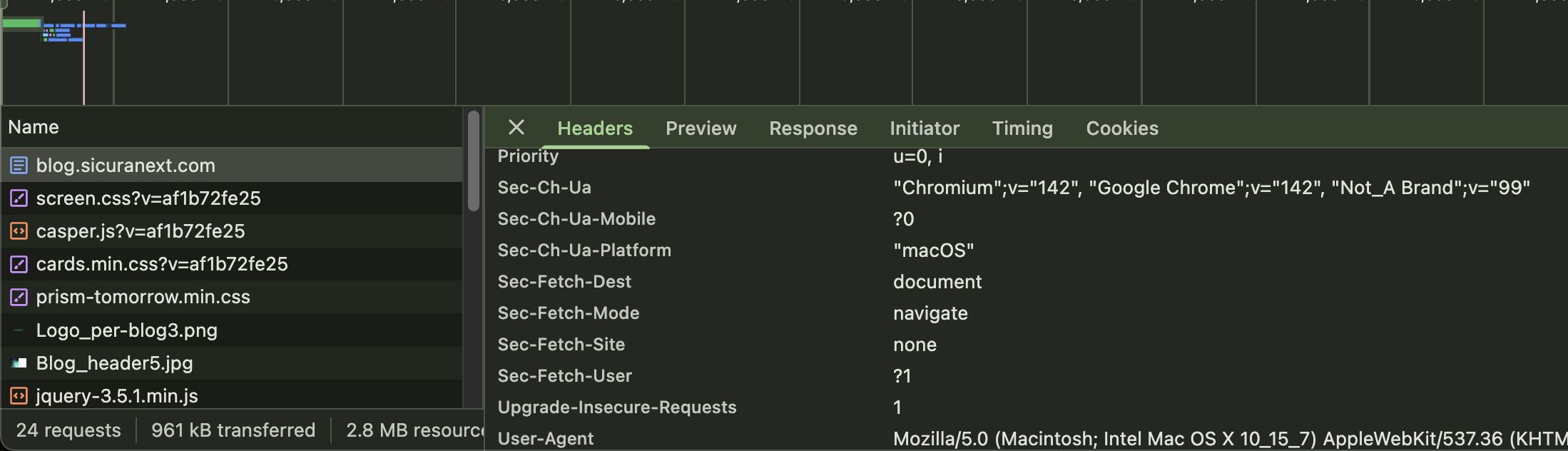Click the script icon beside jquery-3.5.1.min.js
This screenshot has height=451, width=1568.
pos(19,396)
